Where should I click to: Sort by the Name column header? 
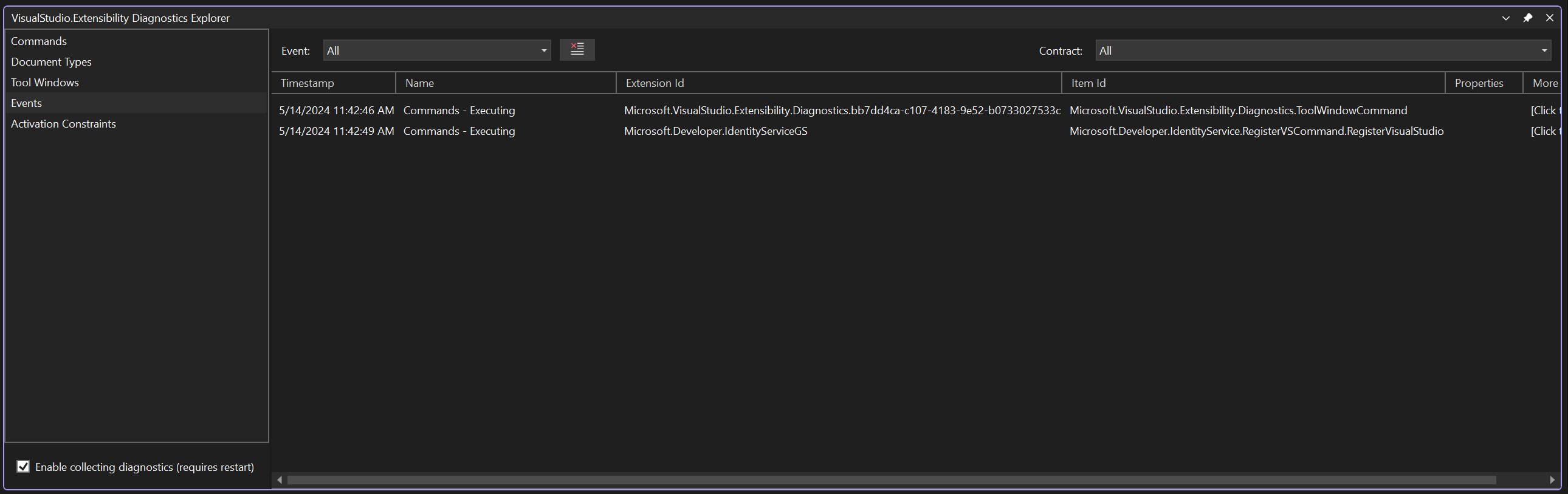click(x=506, y=83)
